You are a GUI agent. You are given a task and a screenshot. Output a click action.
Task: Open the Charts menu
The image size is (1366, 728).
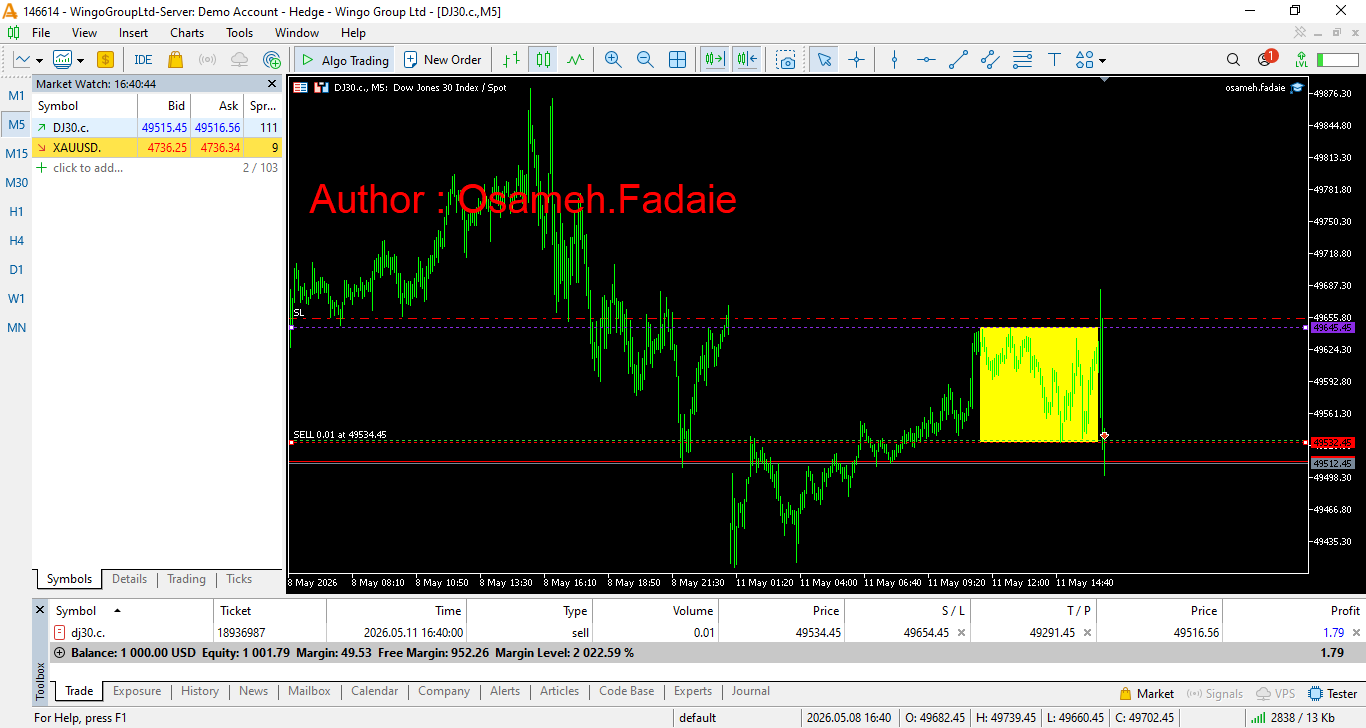tap(187, 33)
